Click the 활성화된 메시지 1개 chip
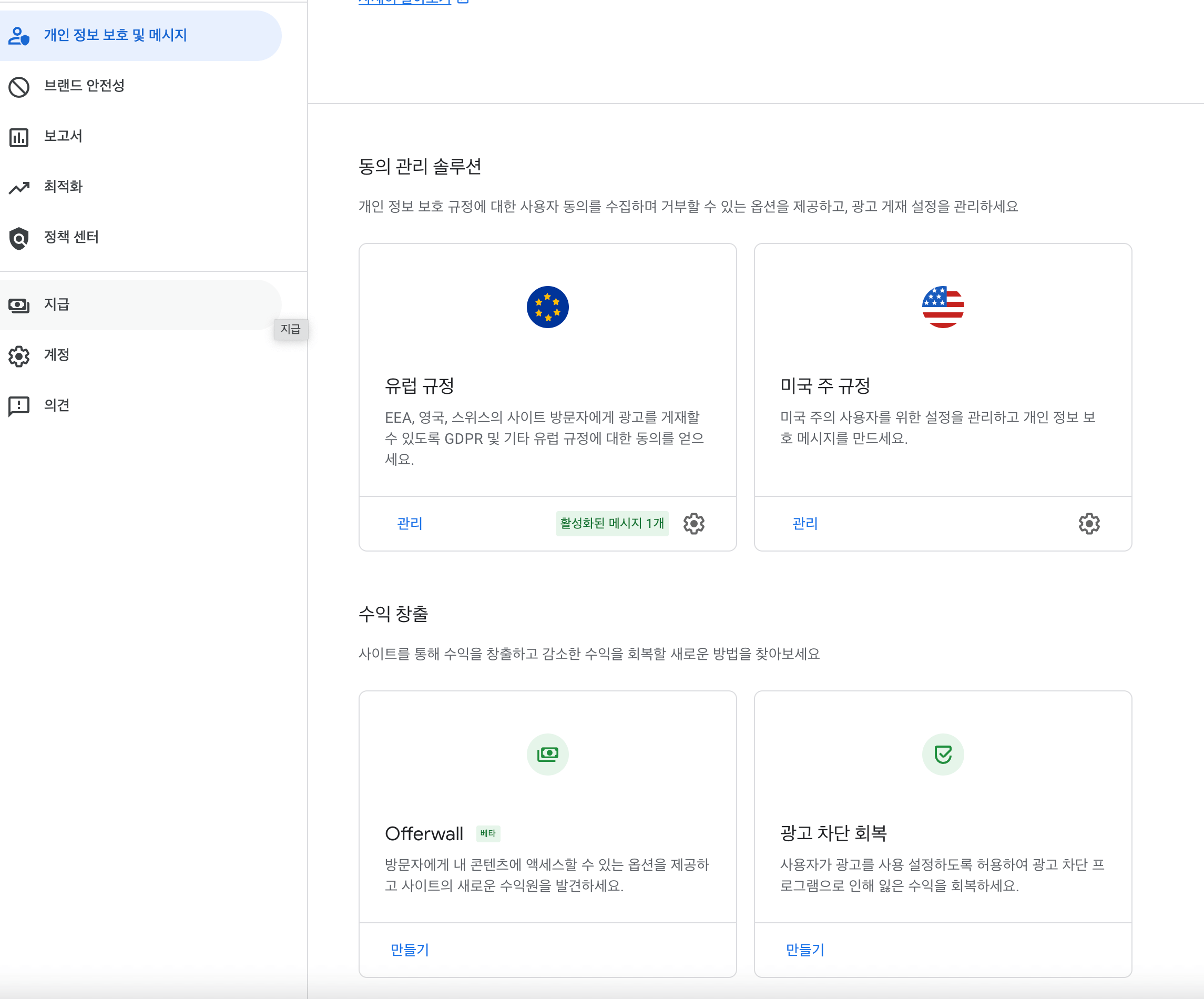Image resolution: width=1204 pixels, height=999 pixels. 611,524
